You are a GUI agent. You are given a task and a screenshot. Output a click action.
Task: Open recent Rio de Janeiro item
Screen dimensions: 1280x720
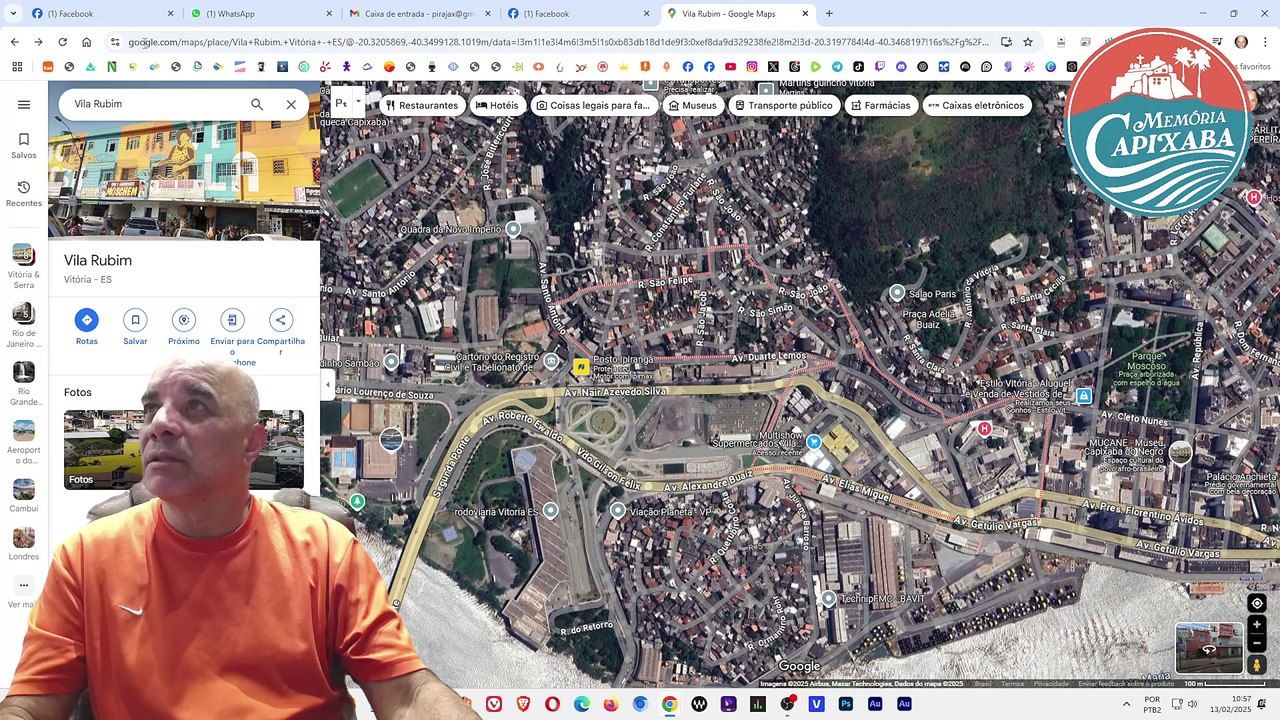point(24,325)
